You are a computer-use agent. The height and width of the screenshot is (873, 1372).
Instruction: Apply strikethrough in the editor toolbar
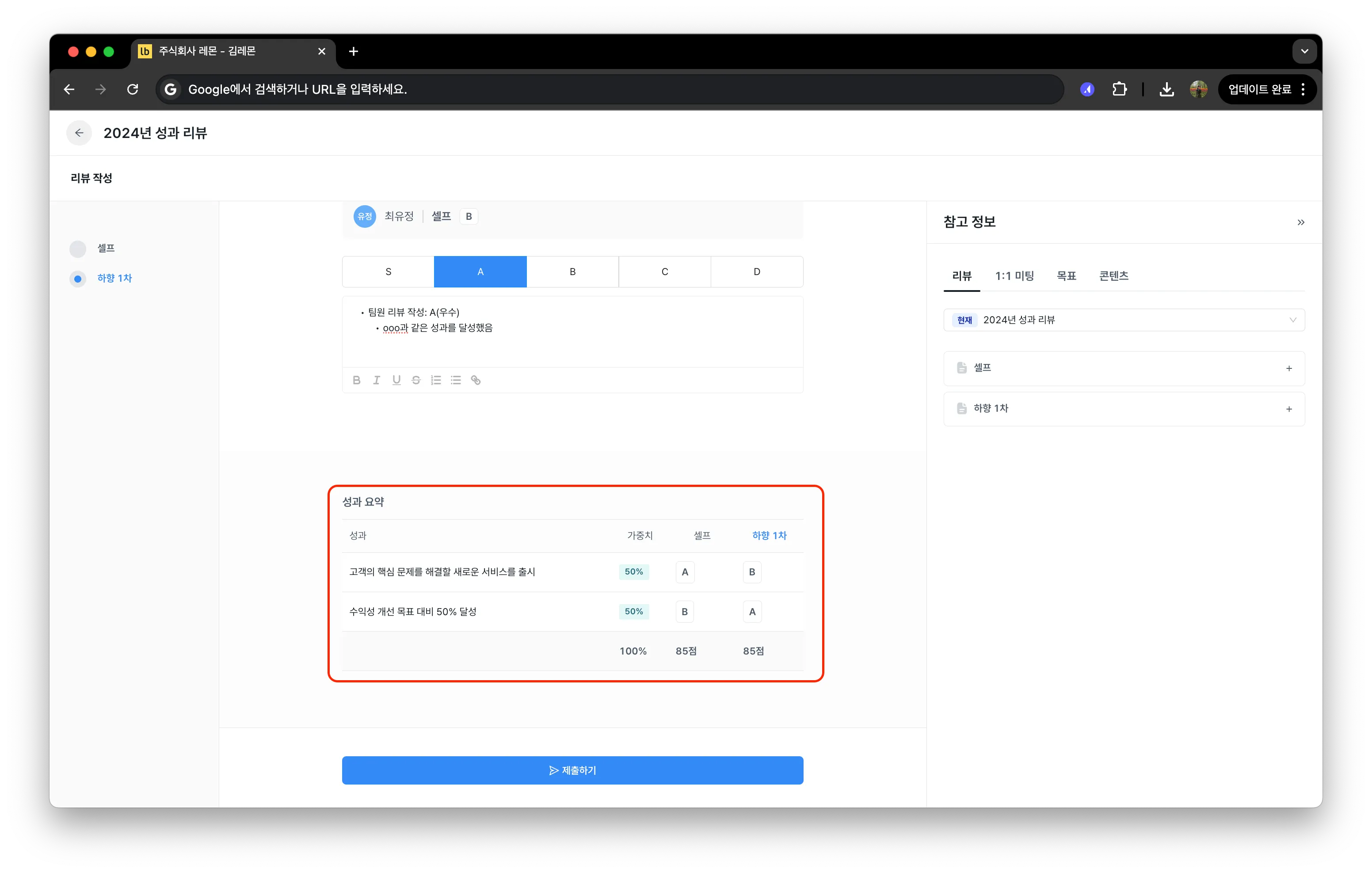click(x=416, y=380)
